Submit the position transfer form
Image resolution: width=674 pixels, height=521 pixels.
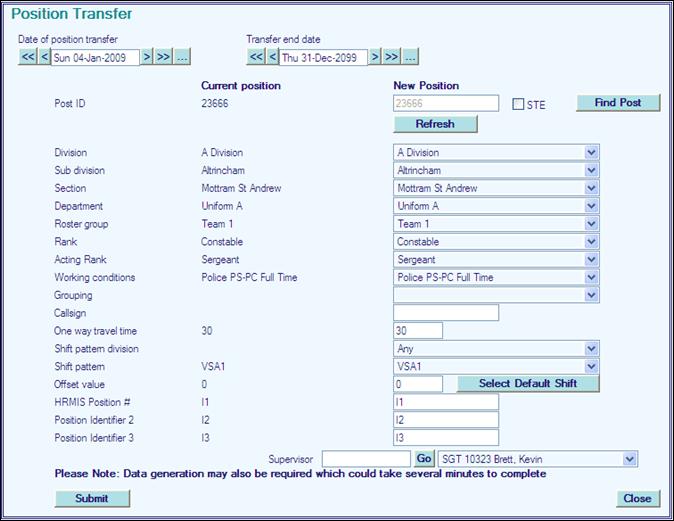click(x=92, y=498)
